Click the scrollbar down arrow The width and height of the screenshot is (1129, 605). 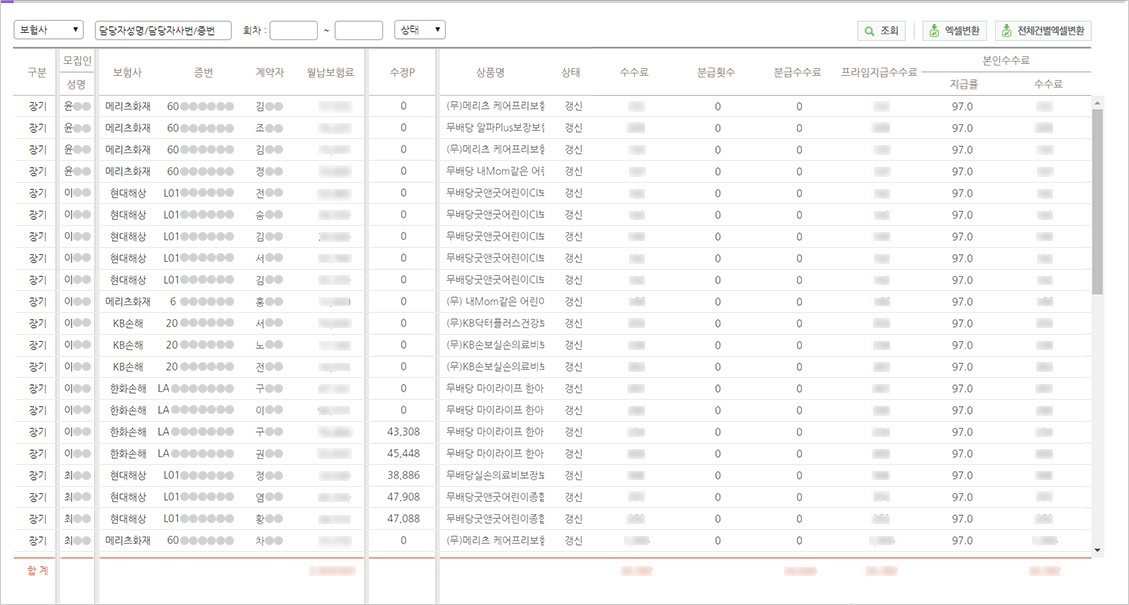[x=1097, y=550]
